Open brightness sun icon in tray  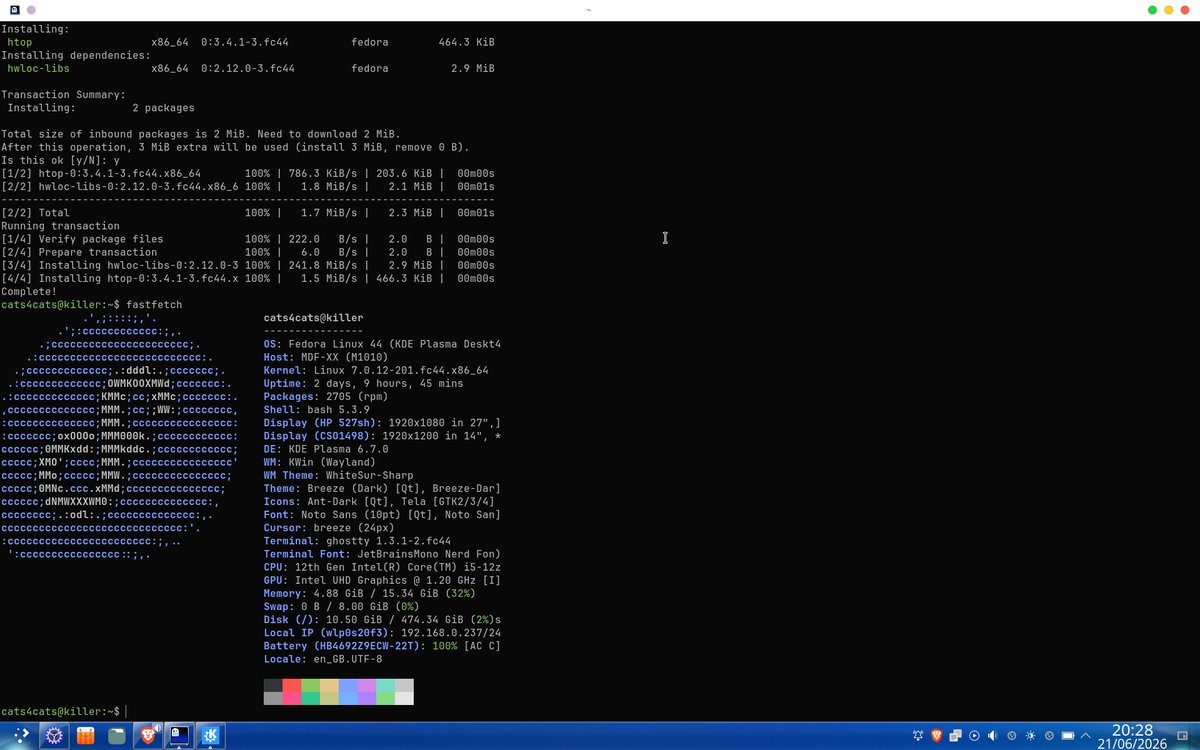click(x=1030, y=735)
